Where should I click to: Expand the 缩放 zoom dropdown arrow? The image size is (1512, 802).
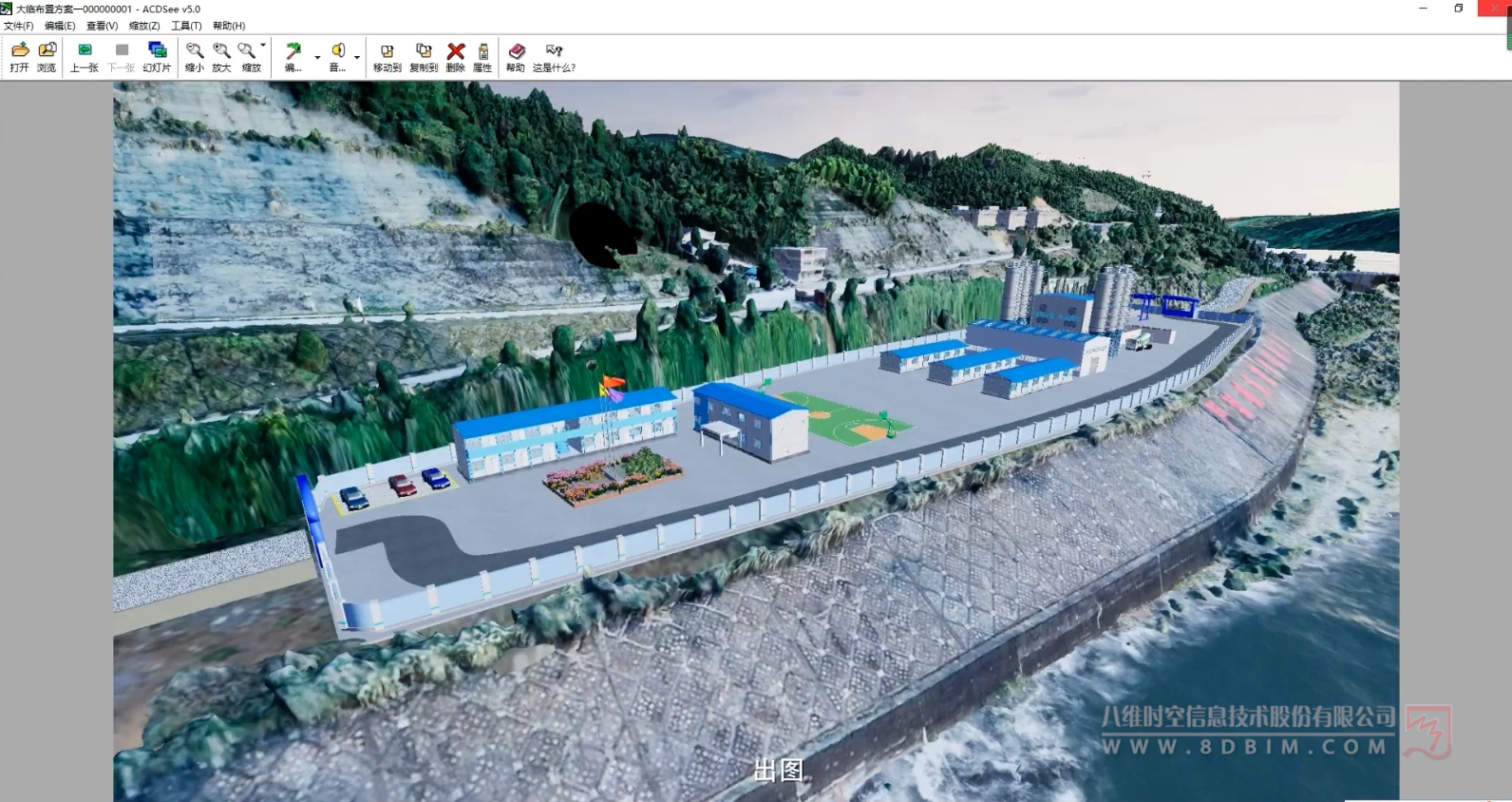263,45
